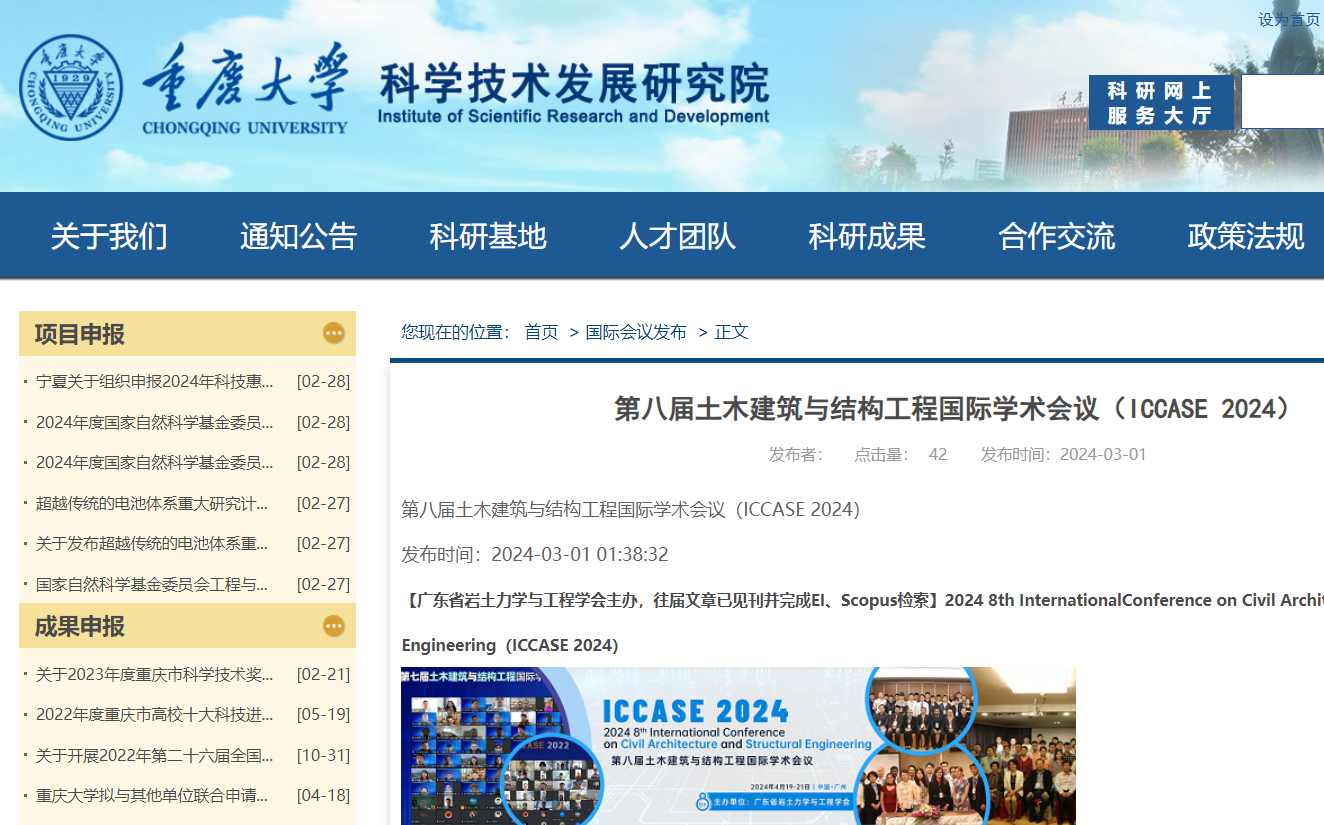Screen dimensions: 1324x825
Task: Open 关于2023年度重庆市科学技术奖... link
Action: point(155,674)
